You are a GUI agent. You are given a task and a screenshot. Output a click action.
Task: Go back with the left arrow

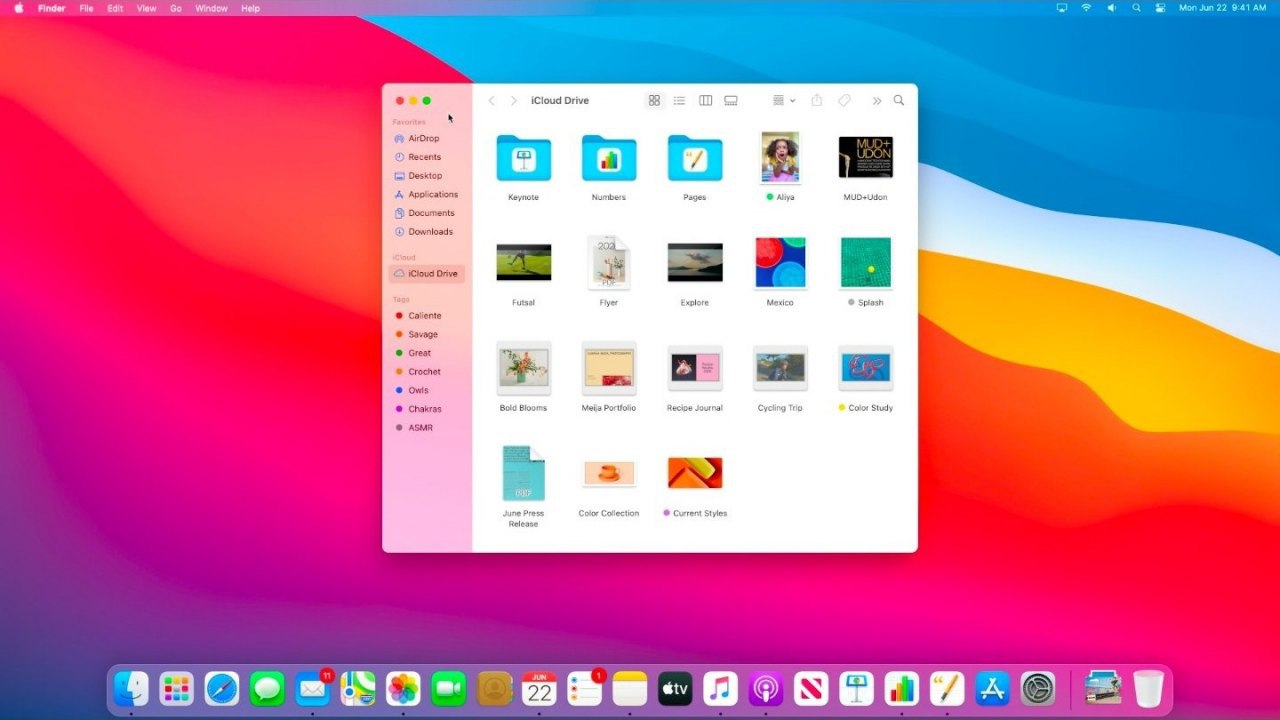(x=491, y=101)
